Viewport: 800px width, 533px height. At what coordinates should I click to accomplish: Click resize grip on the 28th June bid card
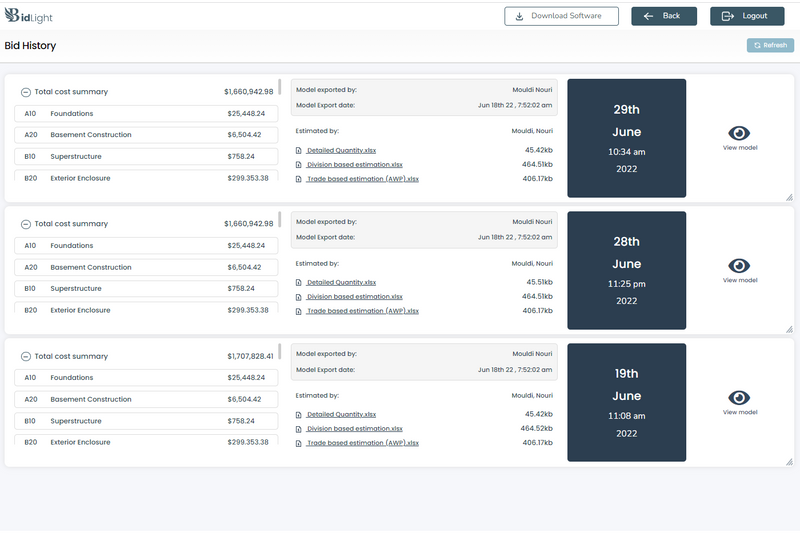click(x=789, y=329)
